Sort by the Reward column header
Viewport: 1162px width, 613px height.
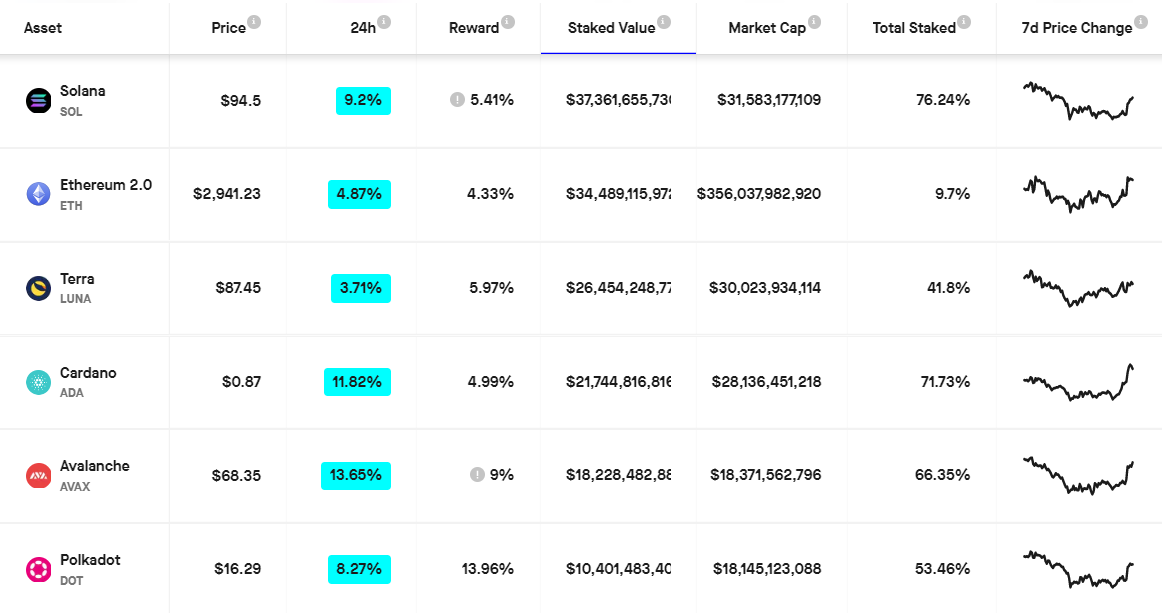tap(474, 28)
